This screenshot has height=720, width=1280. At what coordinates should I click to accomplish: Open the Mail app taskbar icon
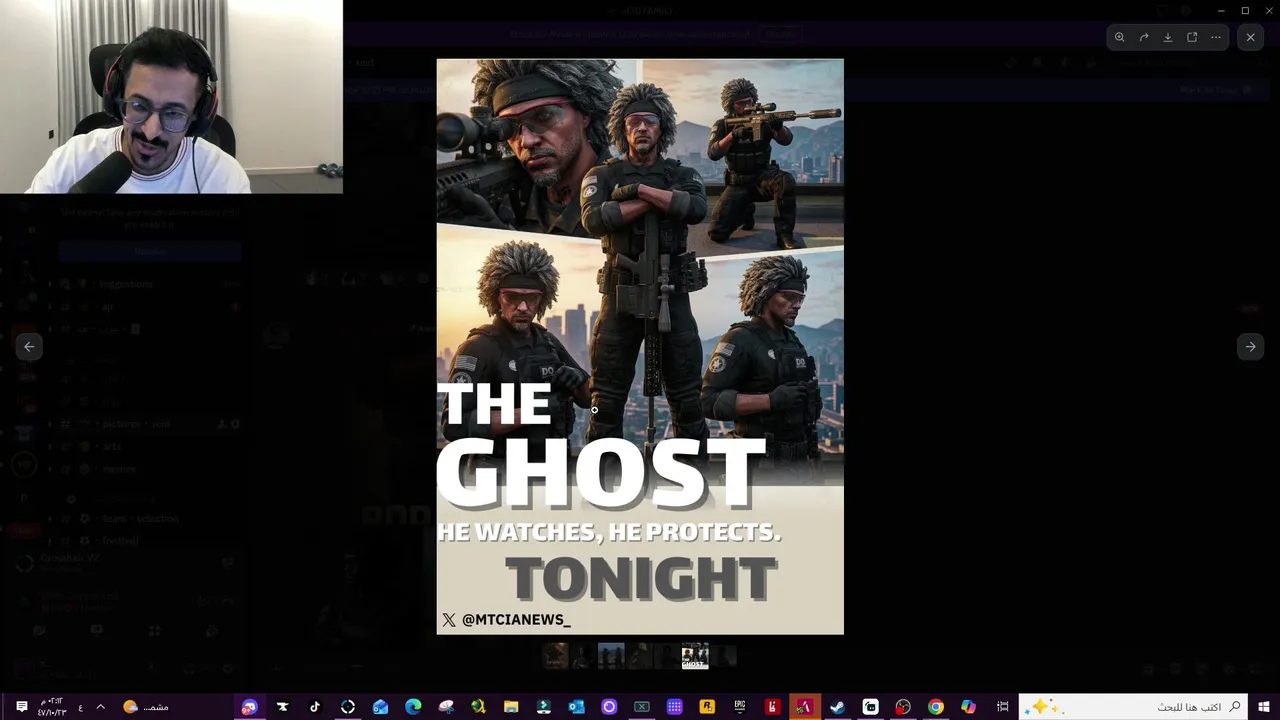coord(380,707)
